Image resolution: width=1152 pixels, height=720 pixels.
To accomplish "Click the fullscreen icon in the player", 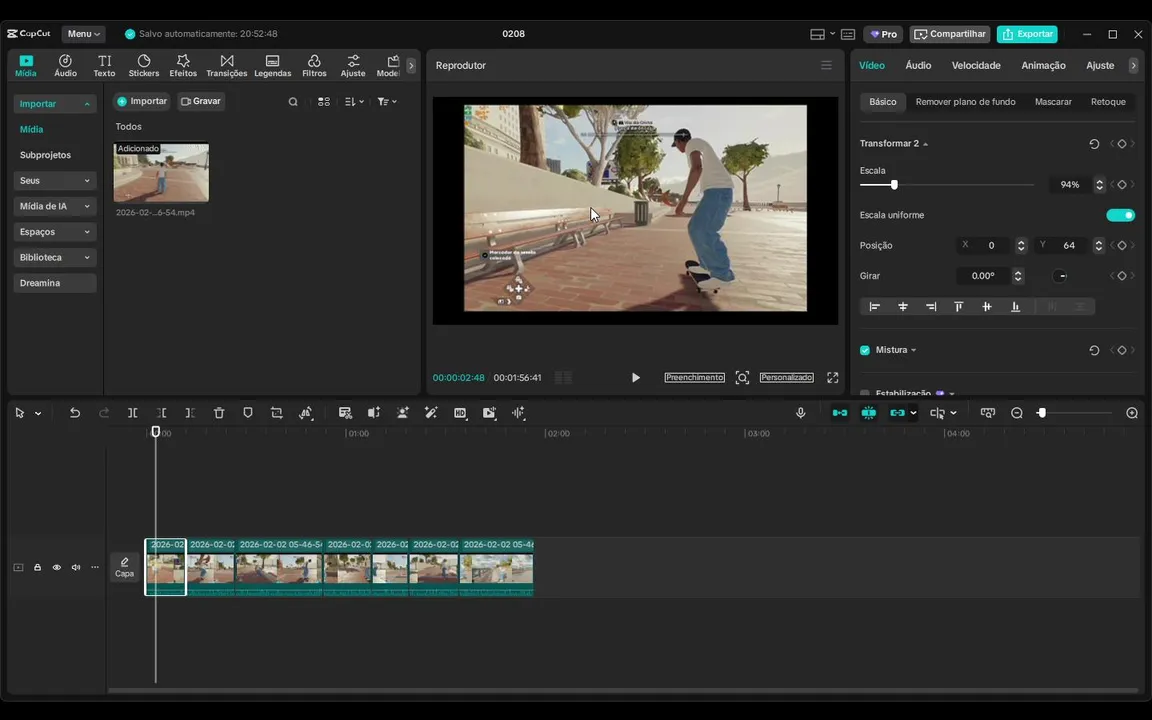I will tap(832, 378).
